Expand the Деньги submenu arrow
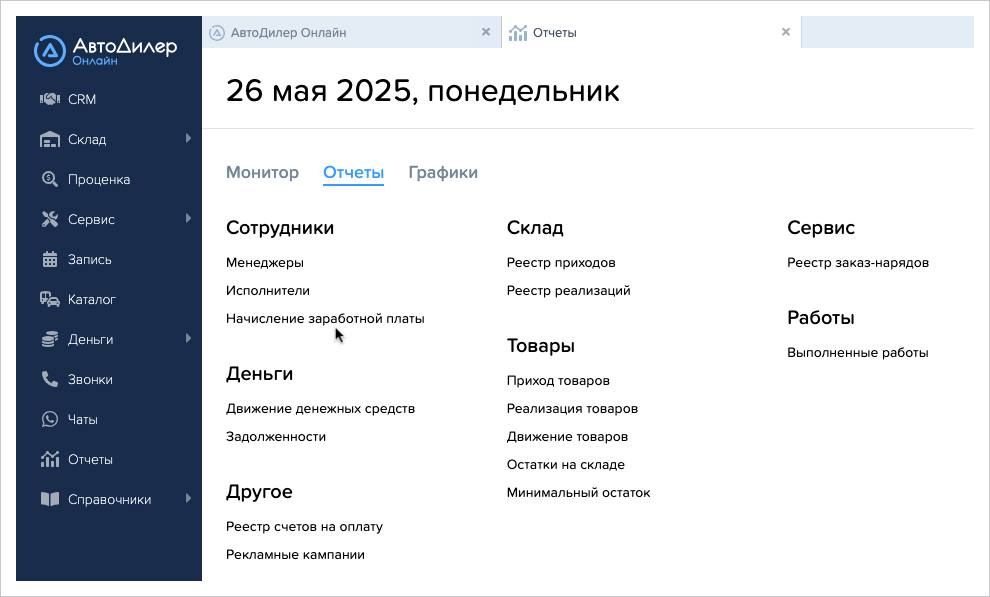 coord(188,338)
